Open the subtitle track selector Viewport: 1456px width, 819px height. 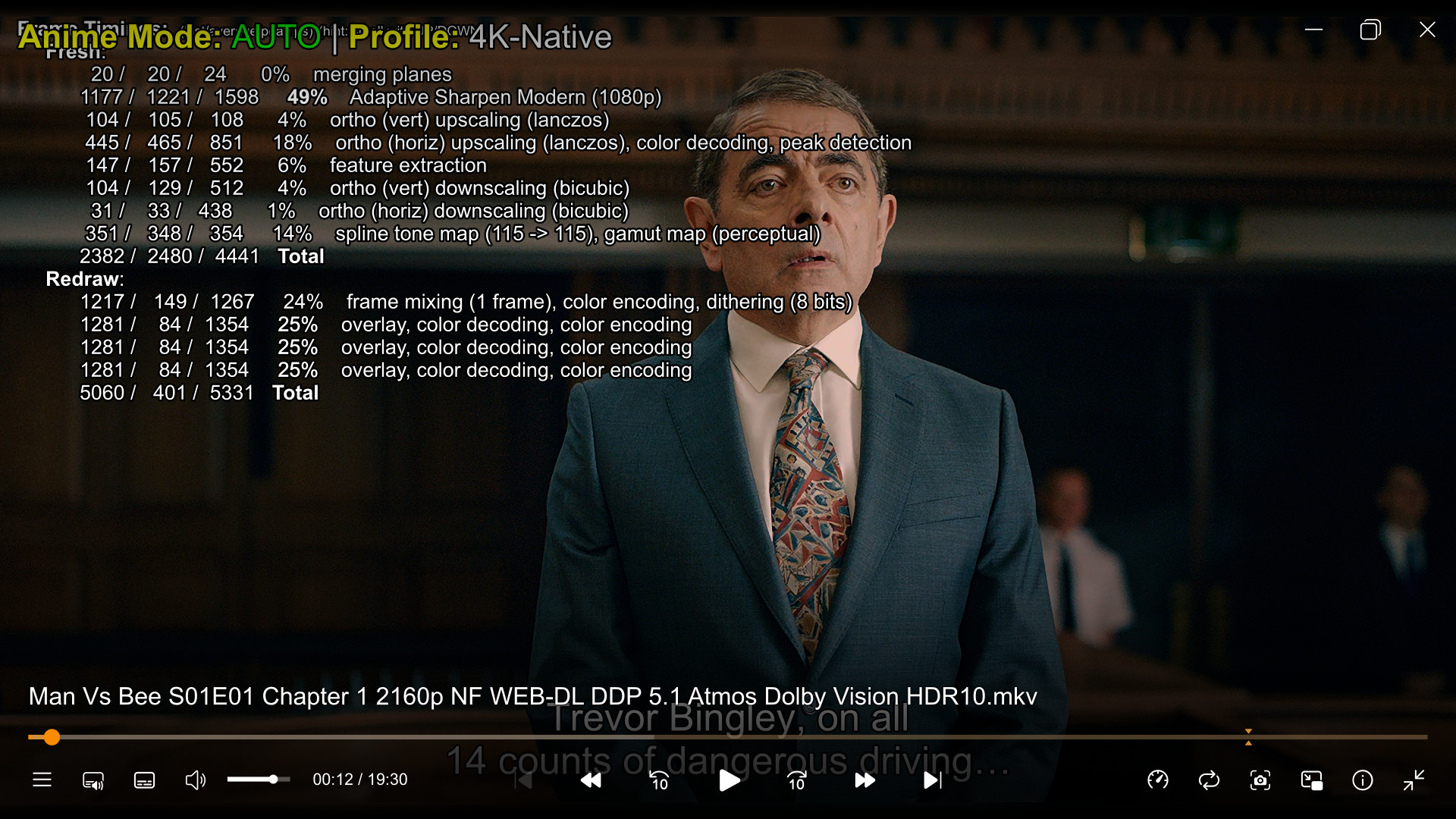144,780
